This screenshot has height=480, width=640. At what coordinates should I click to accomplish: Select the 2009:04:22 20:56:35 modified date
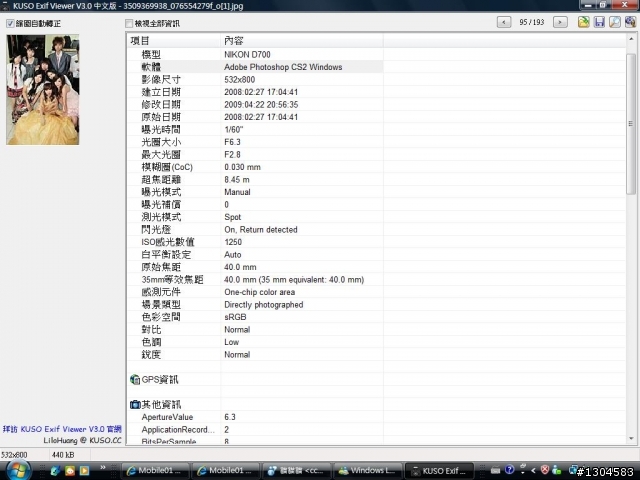261,104
